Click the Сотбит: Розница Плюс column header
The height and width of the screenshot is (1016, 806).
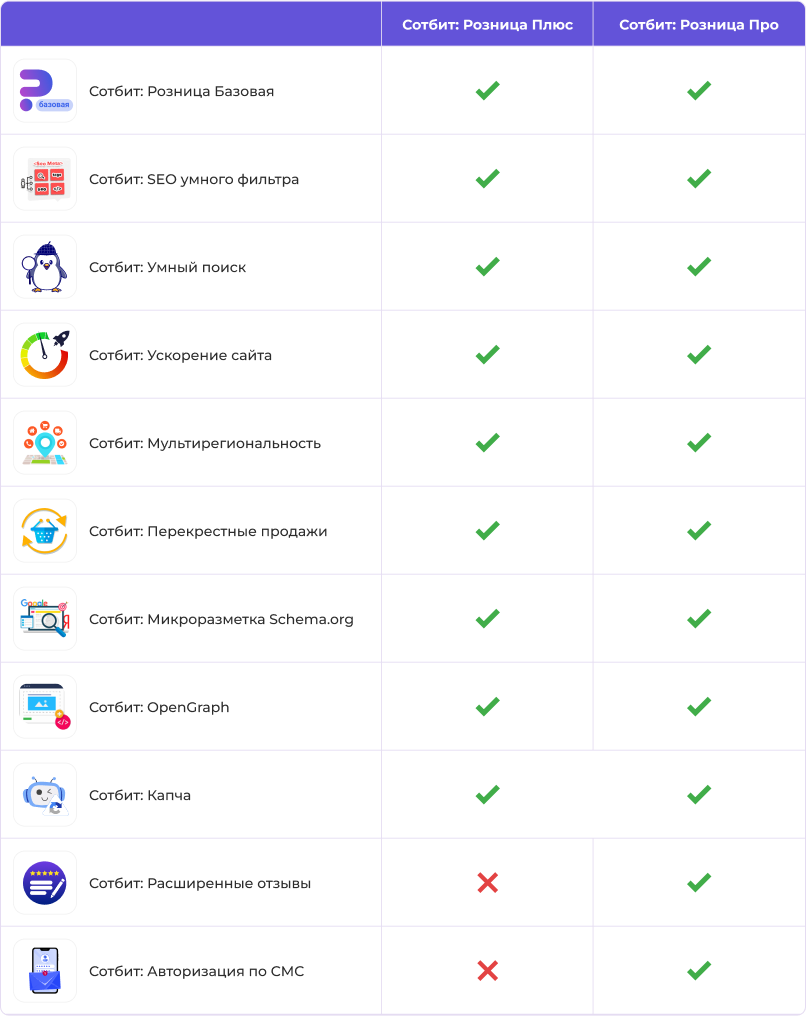487,25
